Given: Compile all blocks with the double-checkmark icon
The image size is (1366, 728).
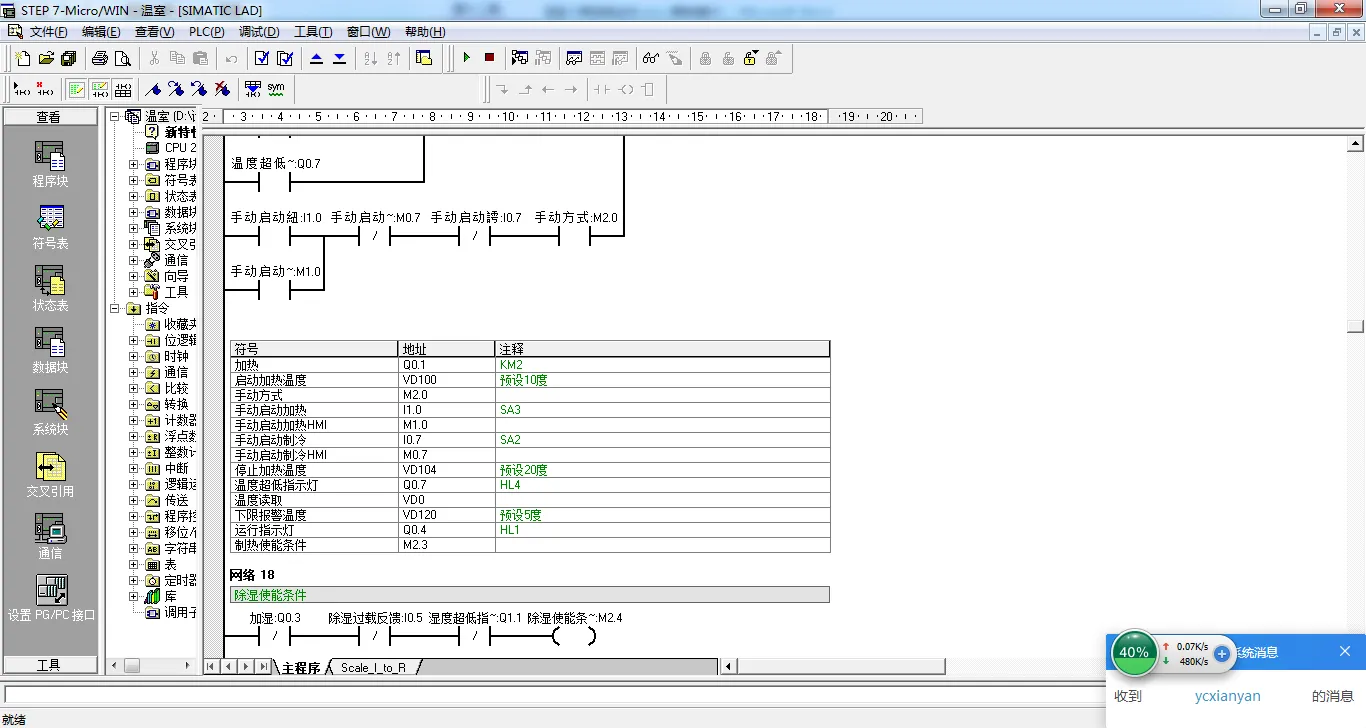Looking at the screenshot, I should pos(285,58).
